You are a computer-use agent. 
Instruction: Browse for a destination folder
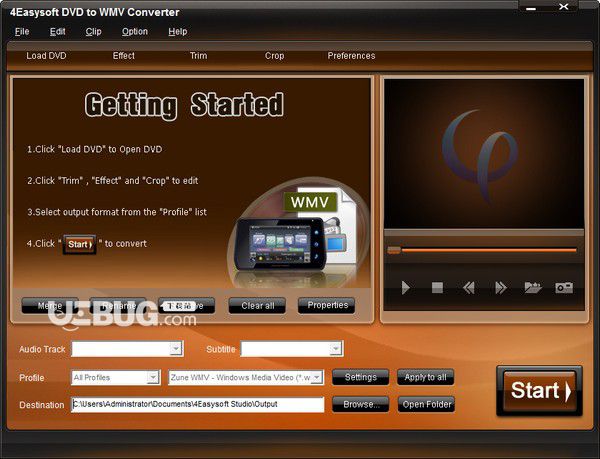click(360, 404)
